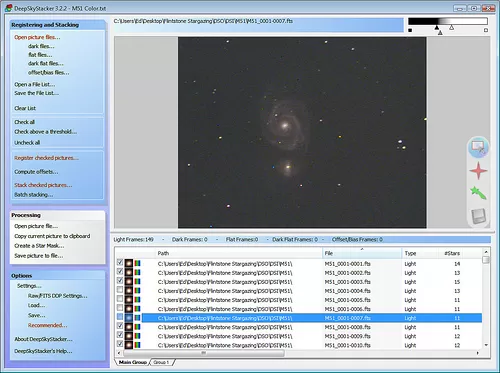
Task: Add dark flat files
Action: click(46, 63)
